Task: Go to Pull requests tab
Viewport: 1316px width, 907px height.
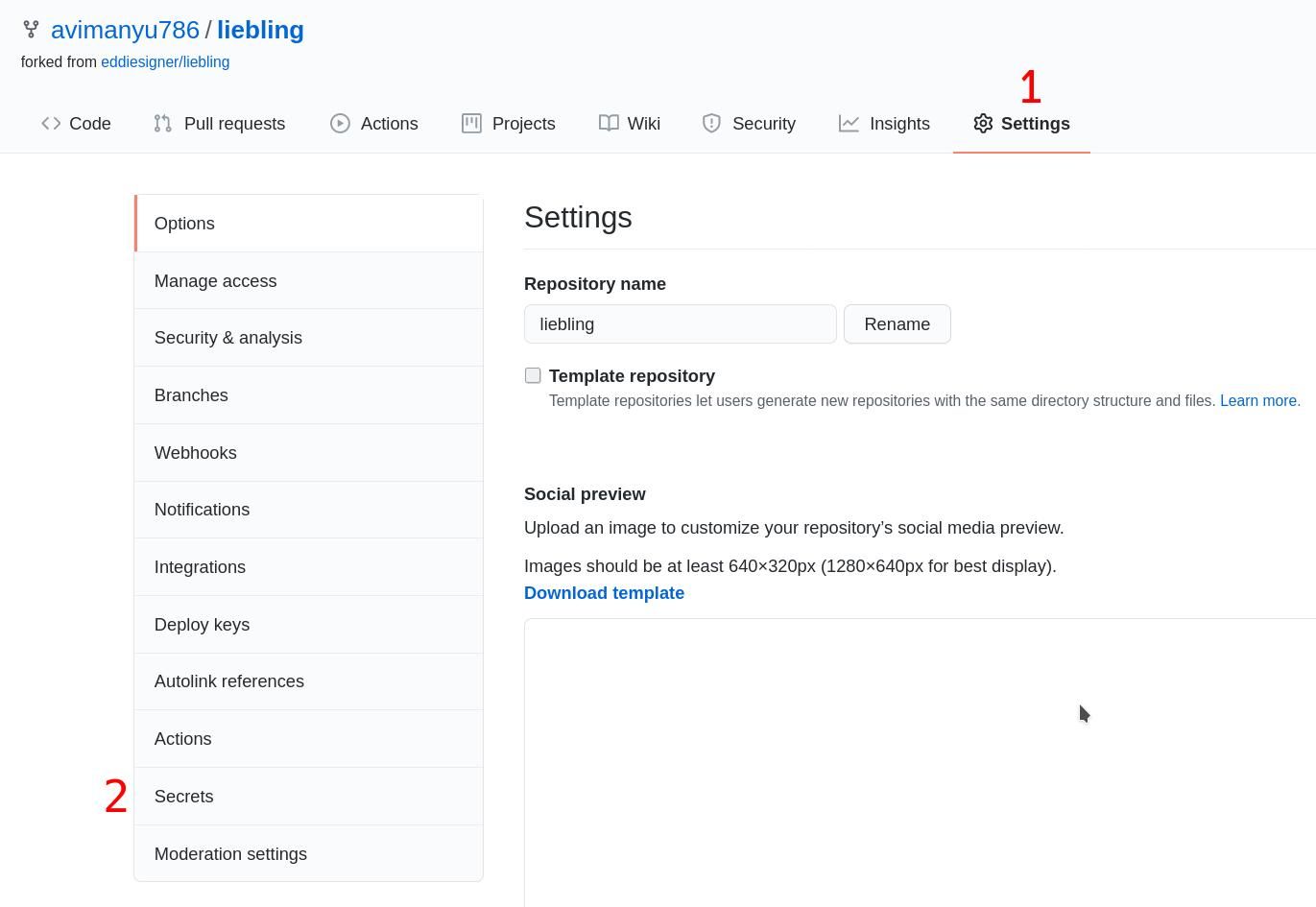Action: (x=220, y=124)
